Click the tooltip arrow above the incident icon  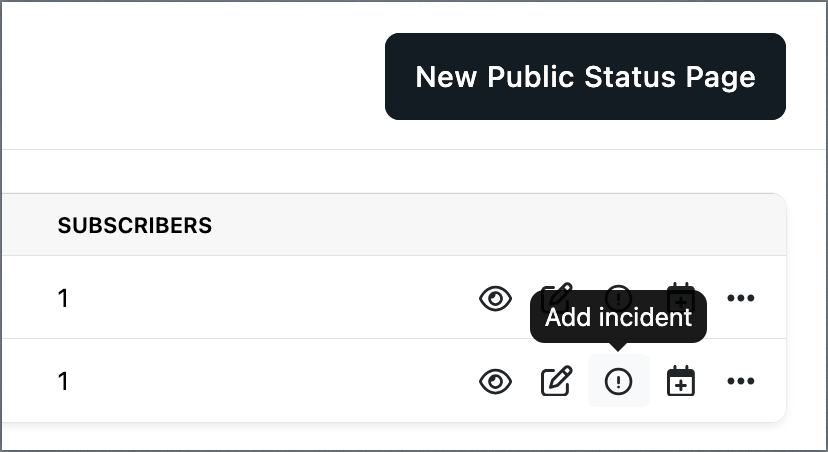click(x=618, y=347)
